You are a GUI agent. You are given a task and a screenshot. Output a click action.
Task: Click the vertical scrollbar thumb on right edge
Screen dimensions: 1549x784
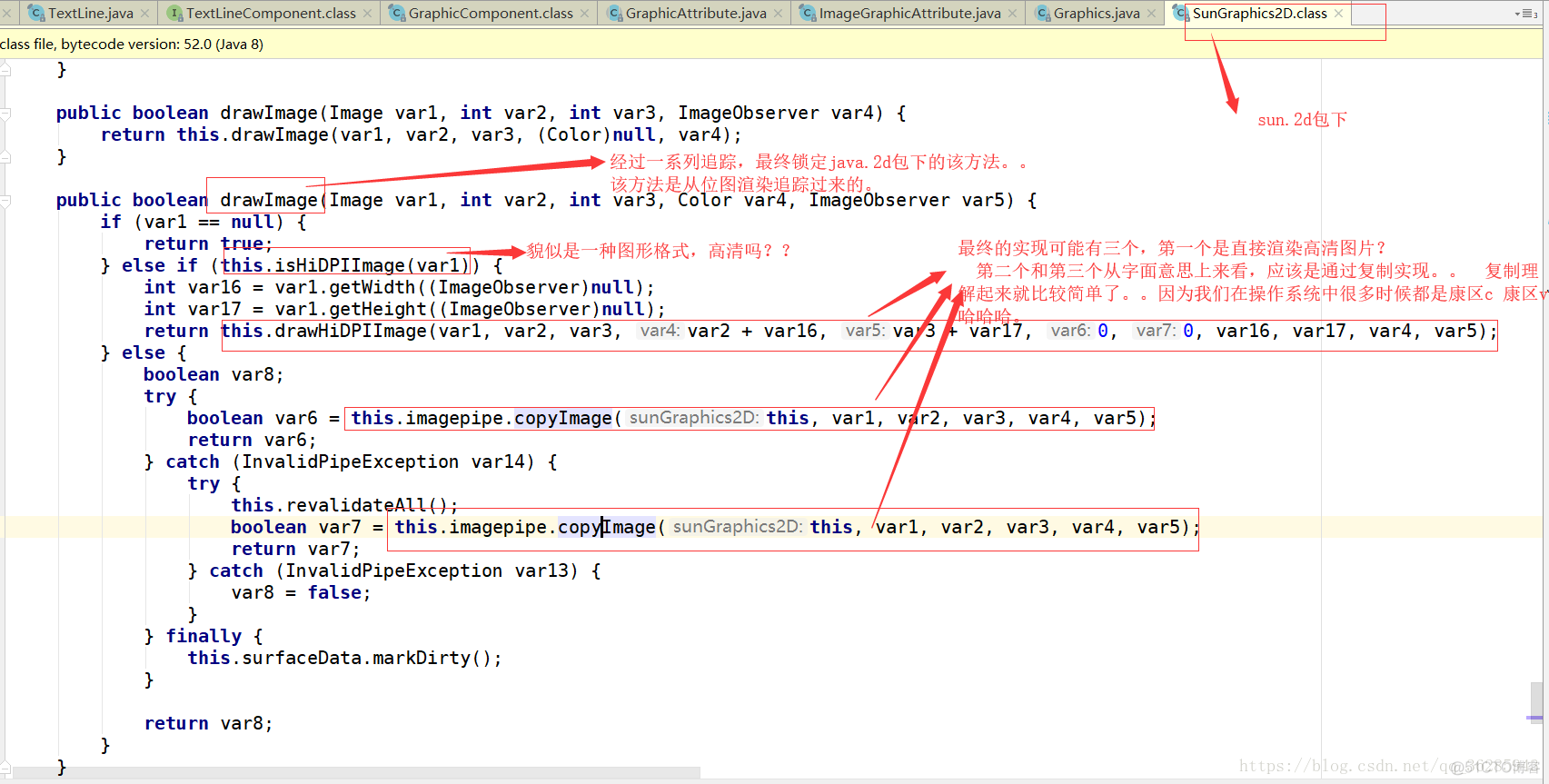[1536, 701]
